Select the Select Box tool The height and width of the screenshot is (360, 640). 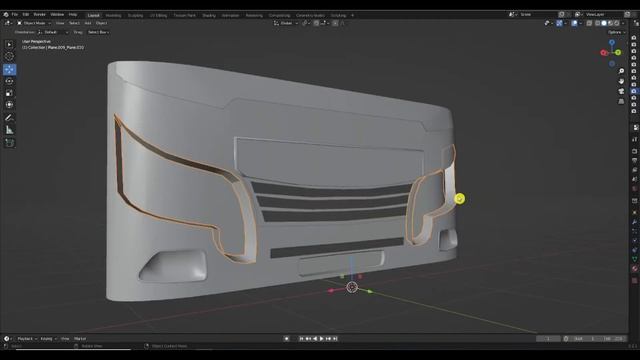9,44
